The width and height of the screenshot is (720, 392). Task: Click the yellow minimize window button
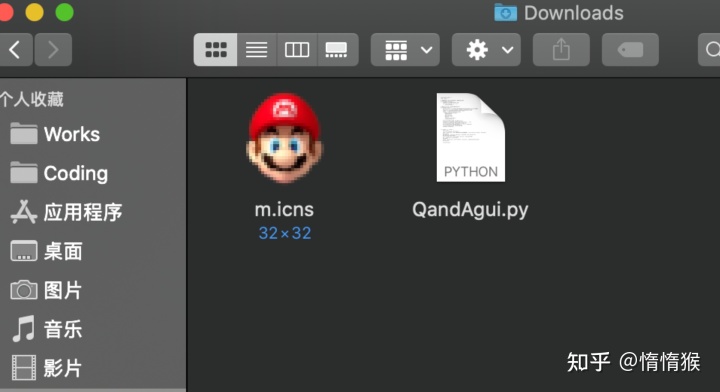[x=34, y=12]
